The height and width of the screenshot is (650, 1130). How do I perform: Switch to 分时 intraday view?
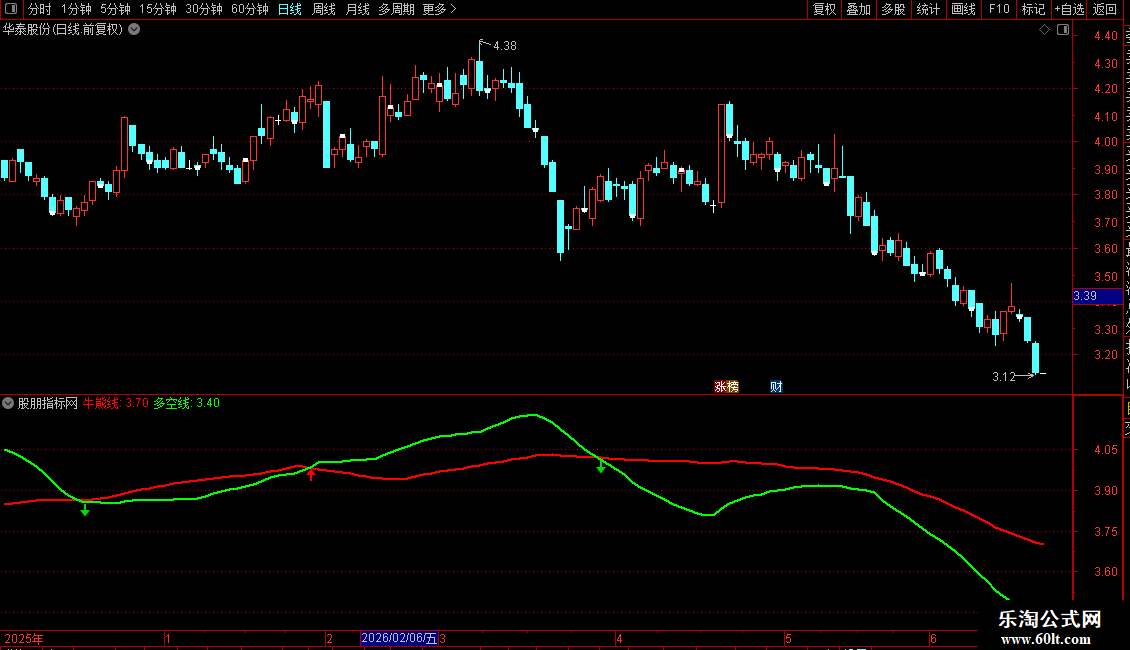click(40, 9)
